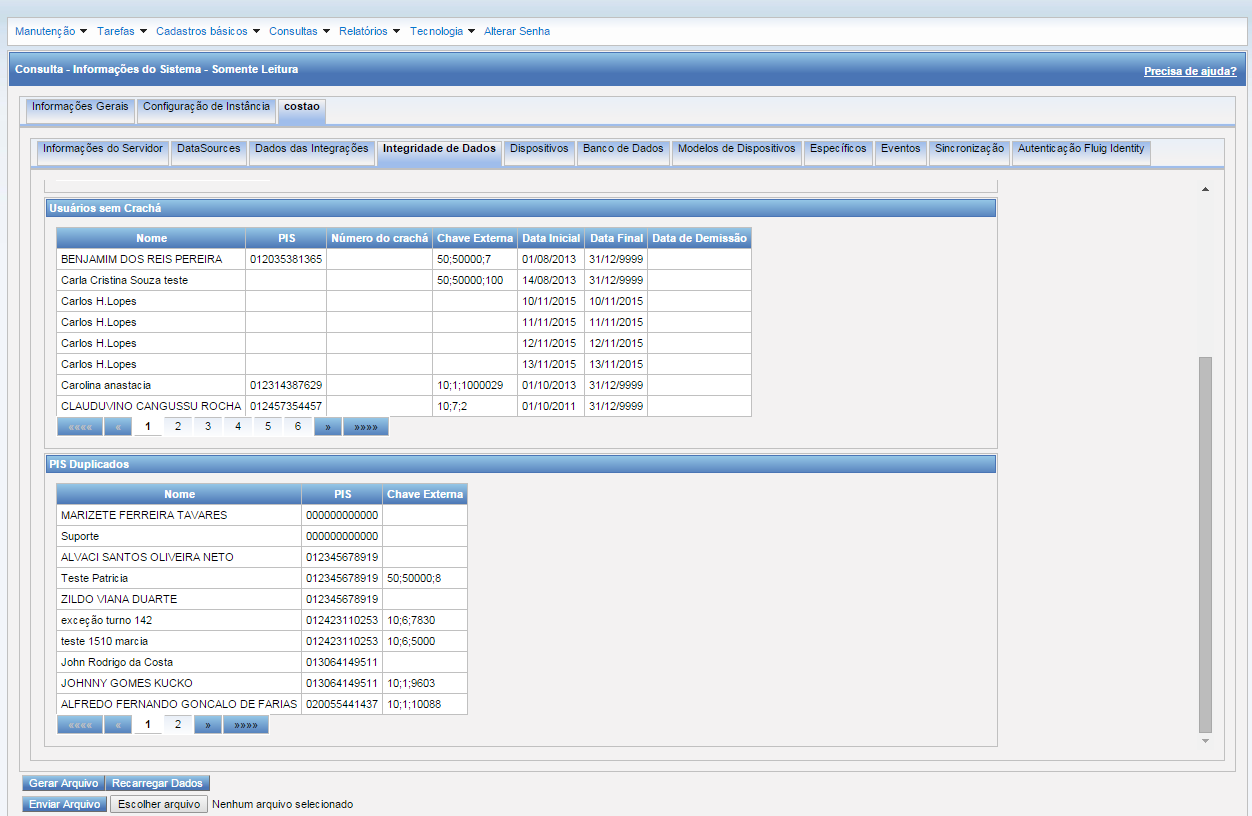This screenshot has height=816, width=1252.
Task: Click first page arrow in PIS Duplicados
Action: point(80,724)
